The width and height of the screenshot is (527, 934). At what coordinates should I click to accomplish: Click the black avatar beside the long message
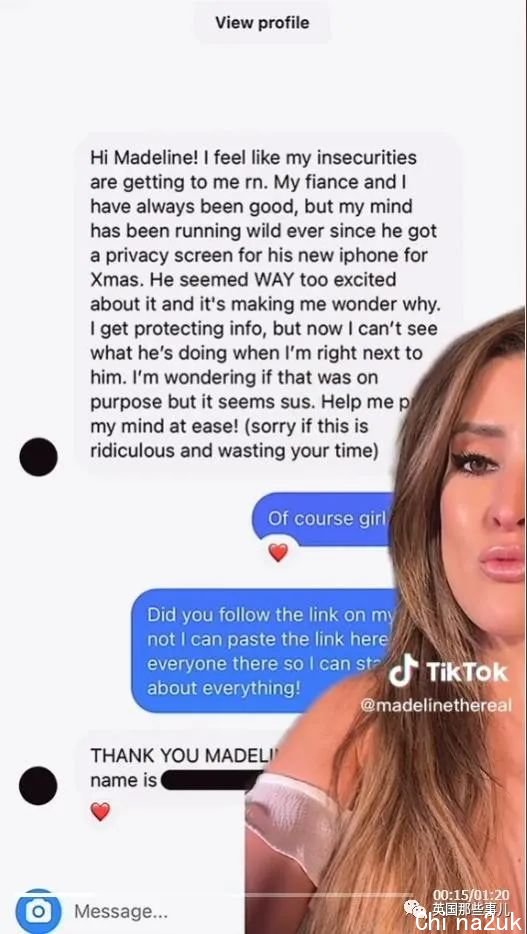point(38,457)
